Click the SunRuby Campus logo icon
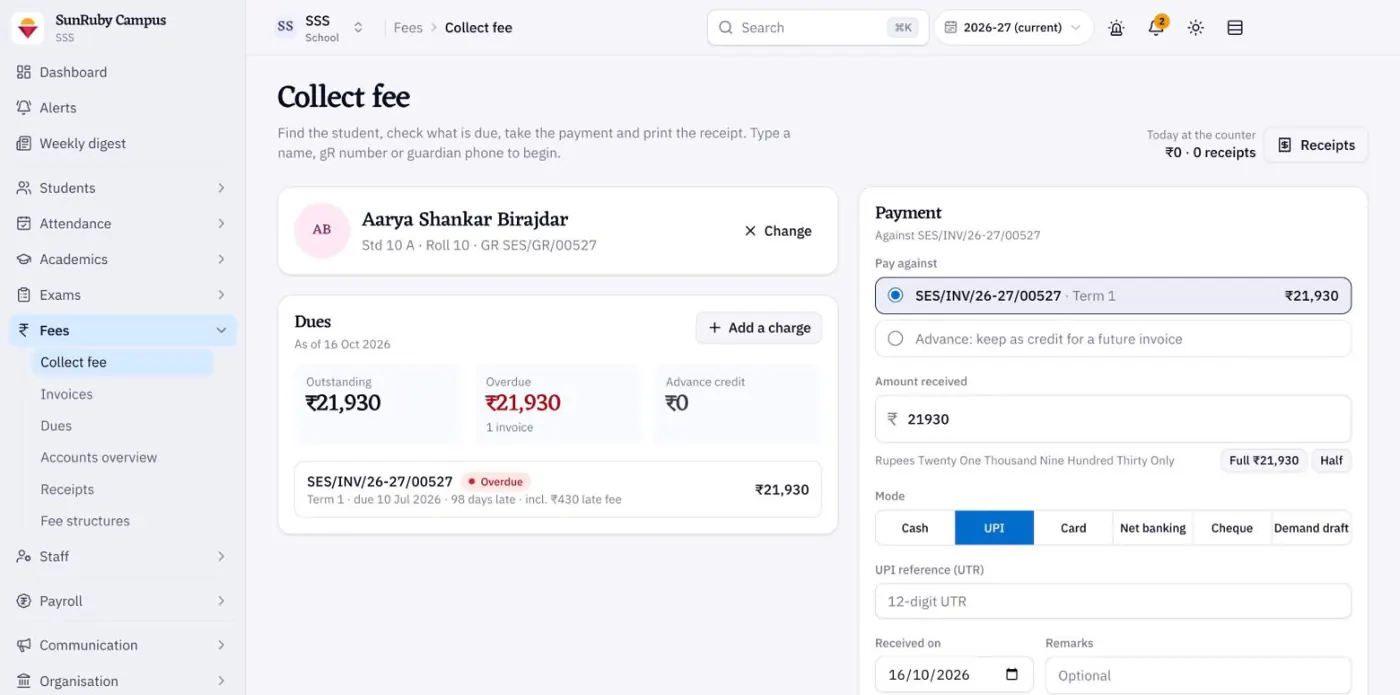 (27, 28)
